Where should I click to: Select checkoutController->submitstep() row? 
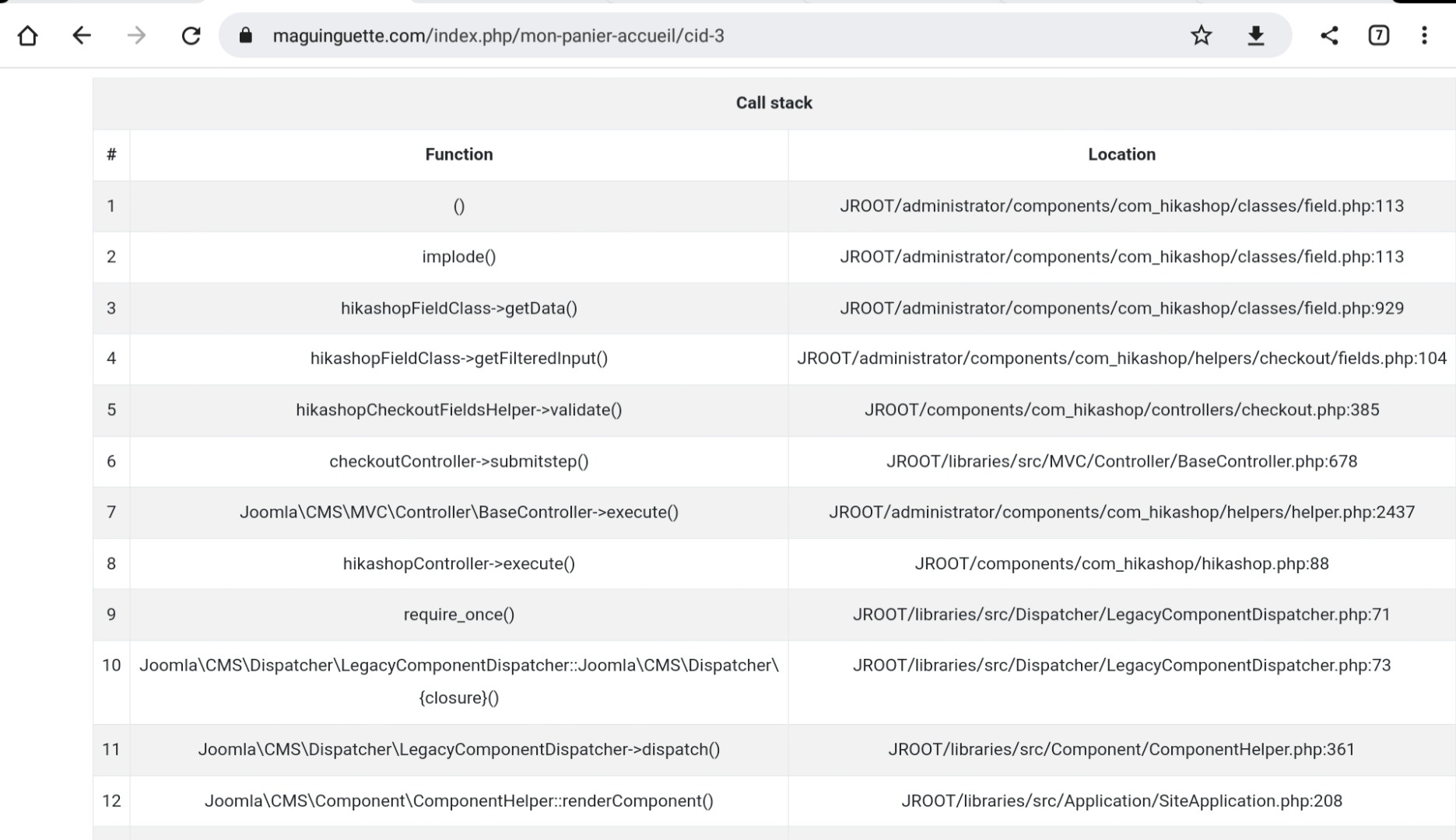(458, 461)
